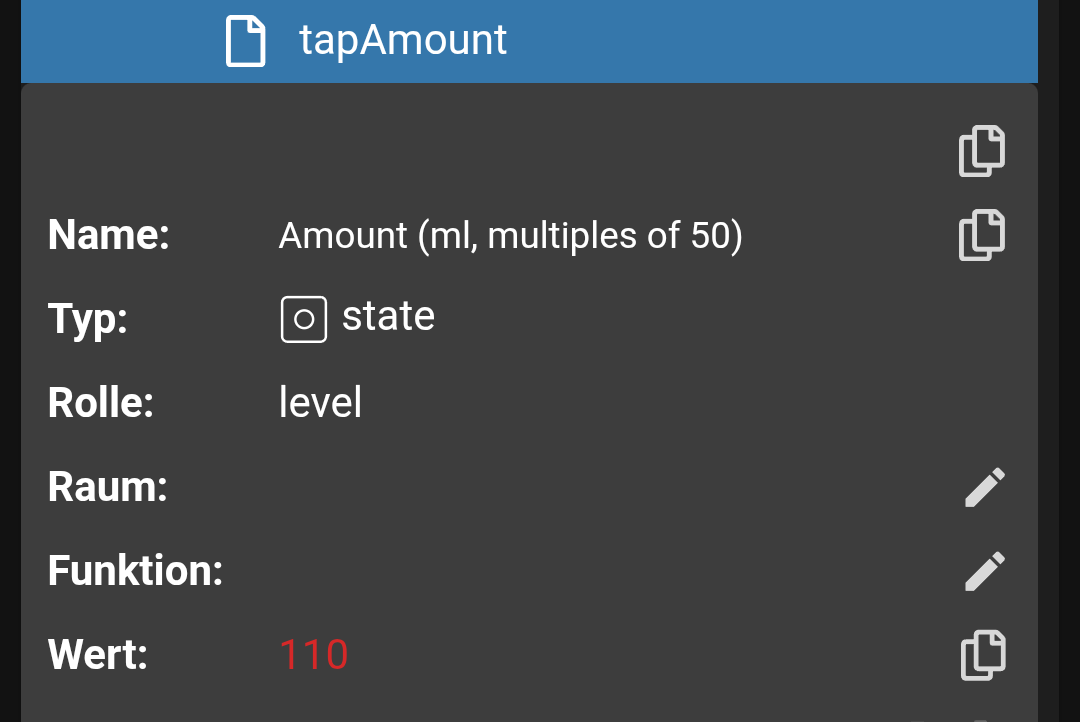The image size is (1080, 722).
Task: Click the red value 110
Action: pos(313,654)
